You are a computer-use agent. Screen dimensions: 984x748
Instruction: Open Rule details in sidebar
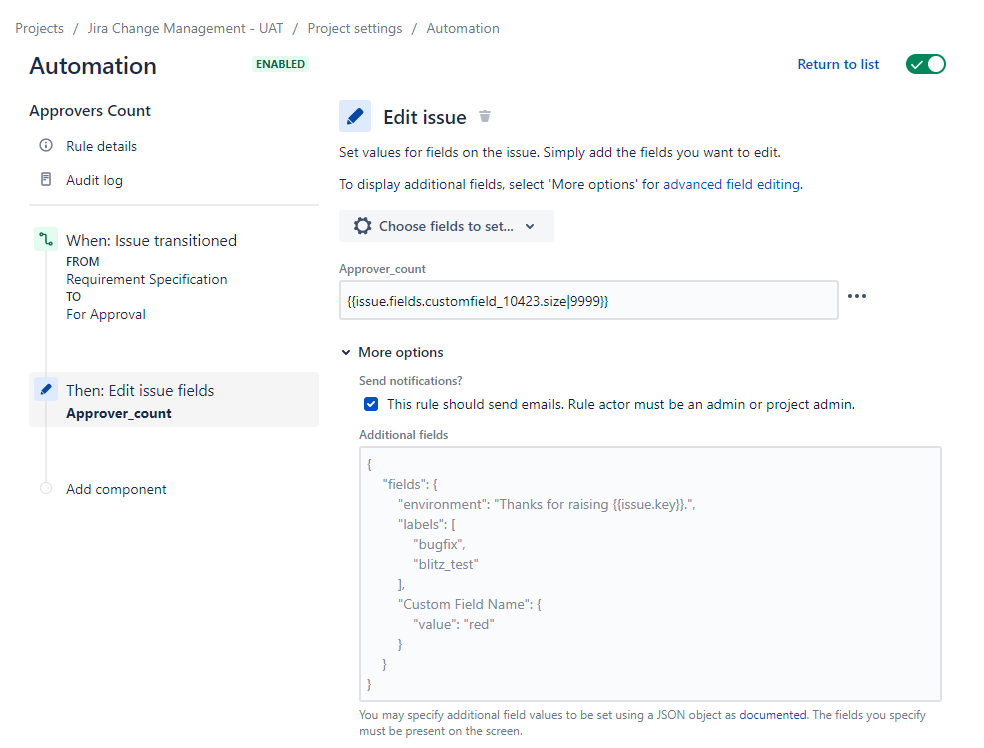(101, 146)
